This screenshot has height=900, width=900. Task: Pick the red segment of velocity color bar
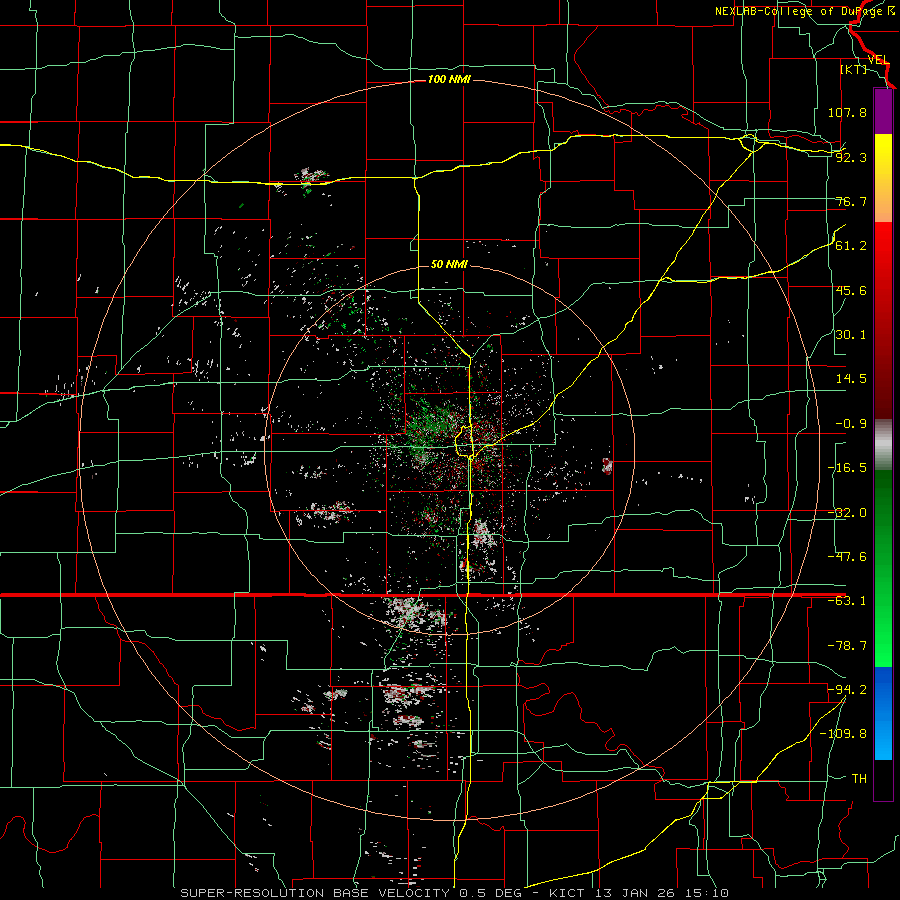[x=883, y=320]
